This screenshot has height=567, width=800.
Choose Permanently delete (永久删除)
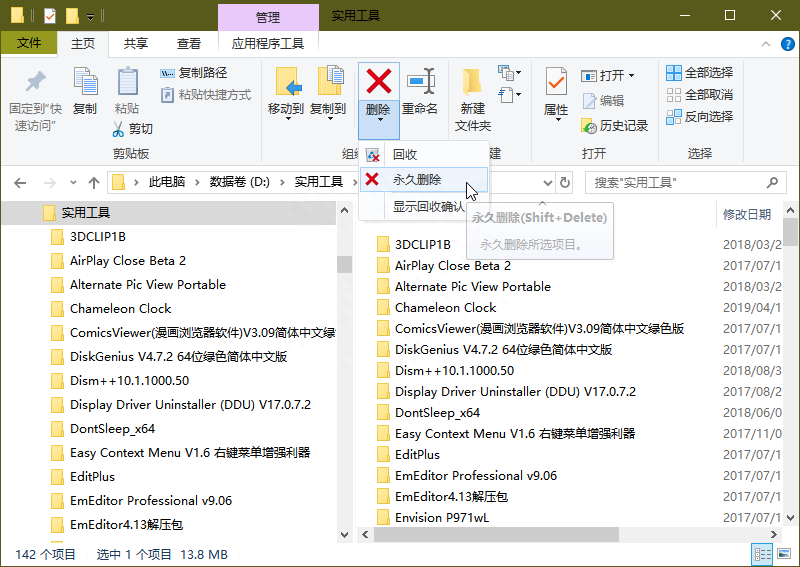[x=424, y=180]
